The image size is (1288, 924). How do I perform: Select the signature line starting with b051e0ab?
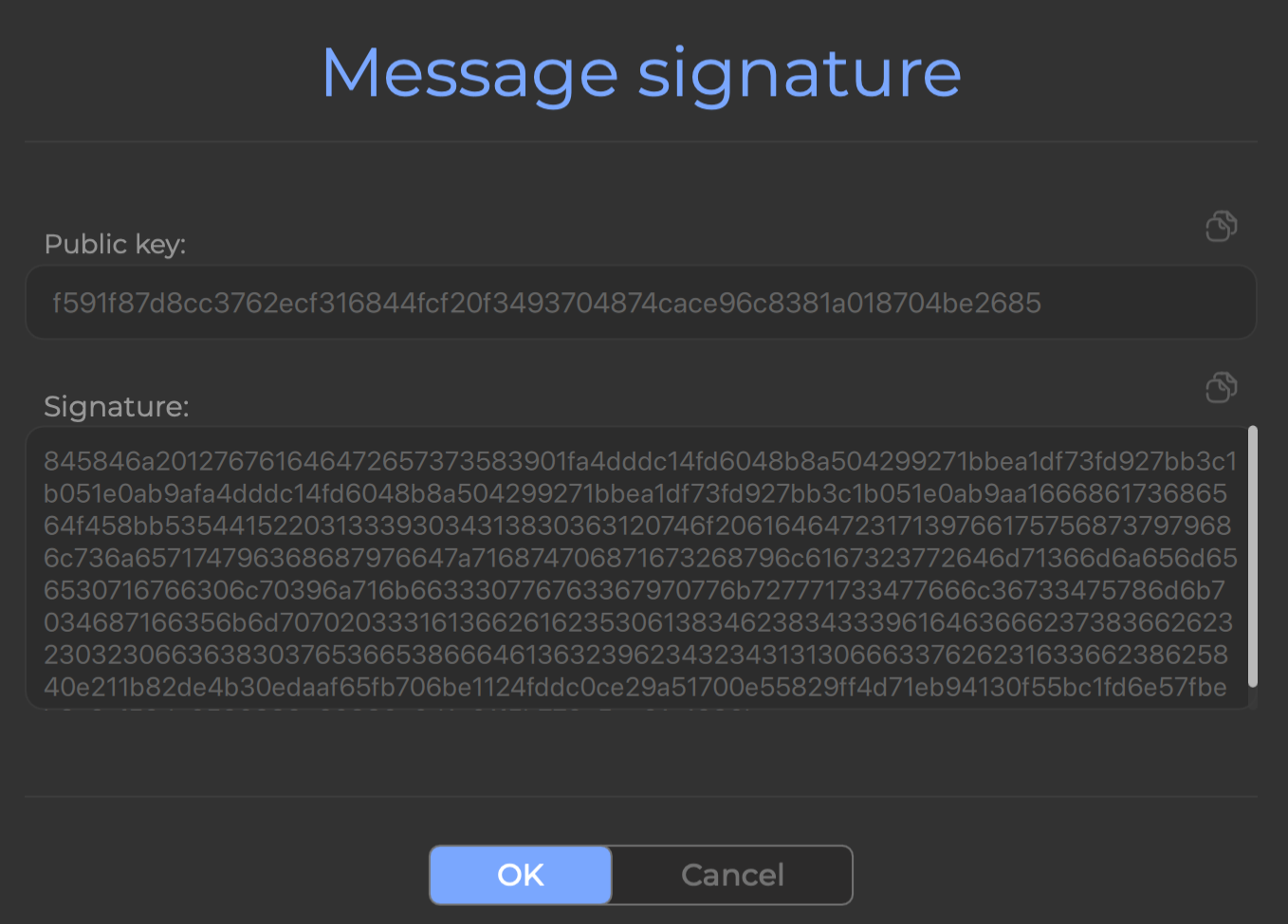[x=635, y=493]
